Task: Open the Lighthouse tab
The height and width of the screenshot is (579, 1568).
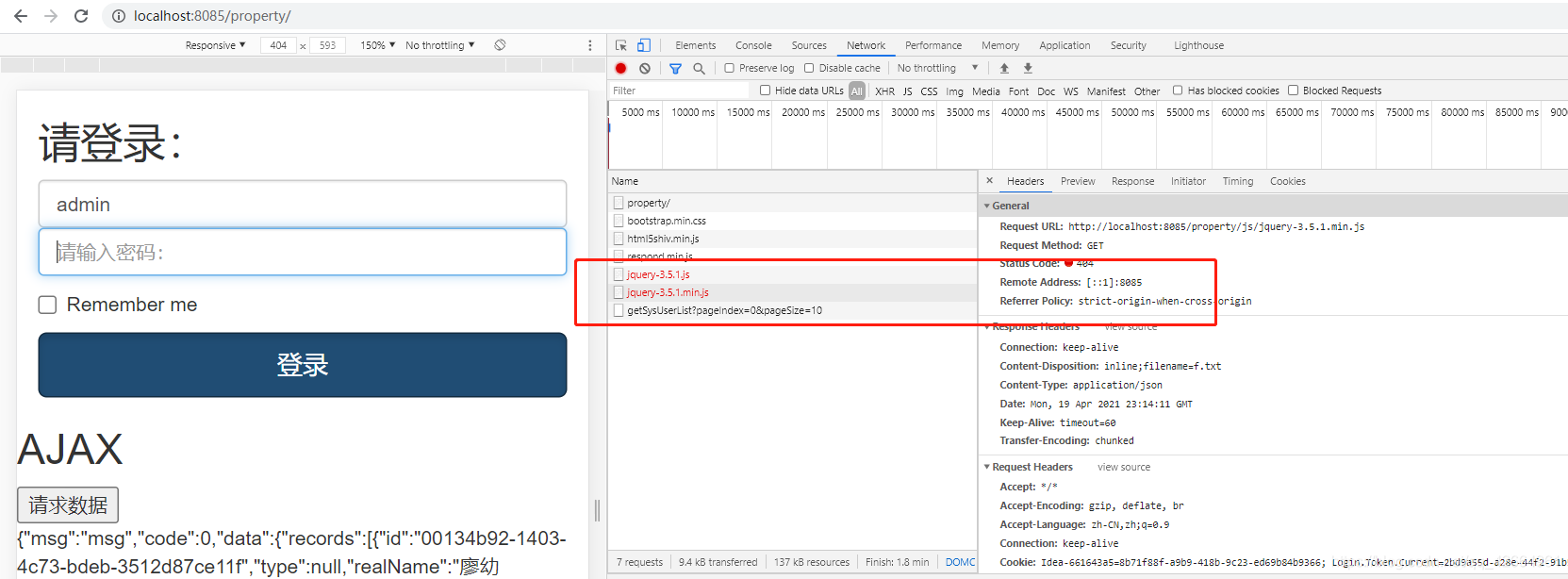Action: [1198, 45]
